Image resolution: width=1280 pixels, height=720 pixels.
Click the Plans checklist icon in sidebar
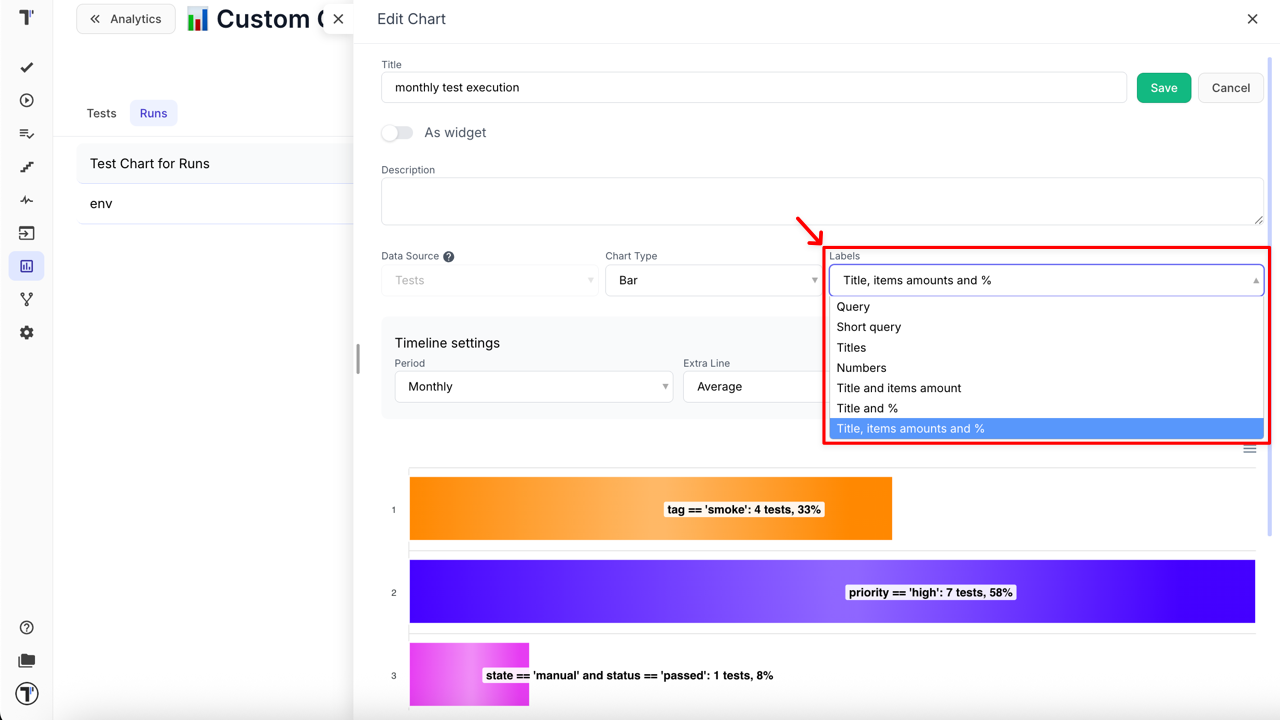pos(27,134)
